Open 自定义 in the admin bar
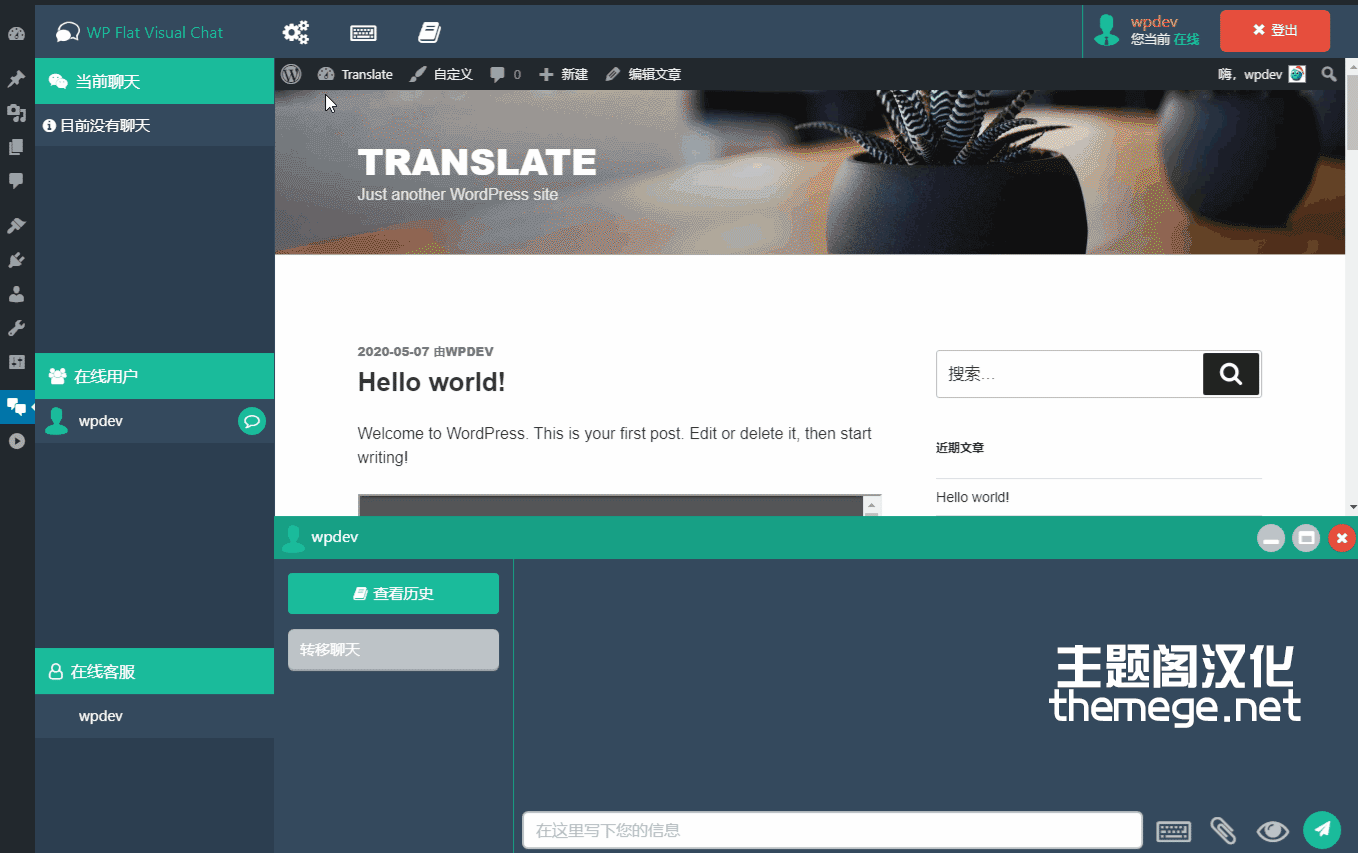This screenshot has width=1358, height=853. (441, 74)
